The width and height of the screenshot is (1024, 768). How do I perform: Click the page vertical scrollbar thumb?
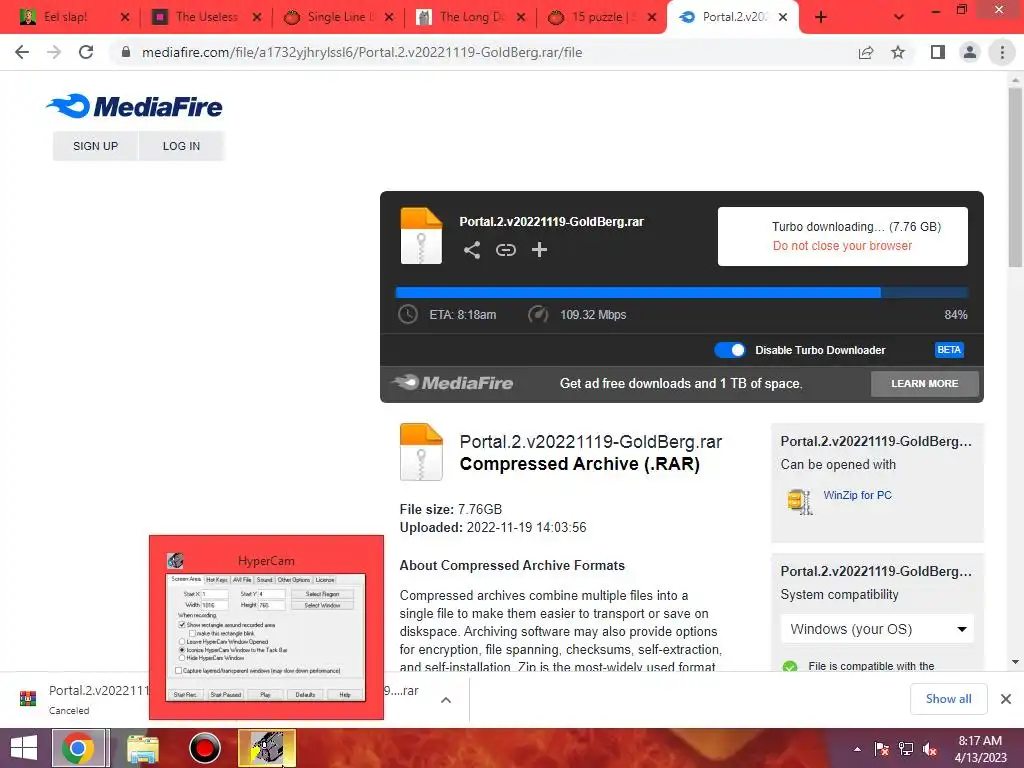click(1015, 178)
